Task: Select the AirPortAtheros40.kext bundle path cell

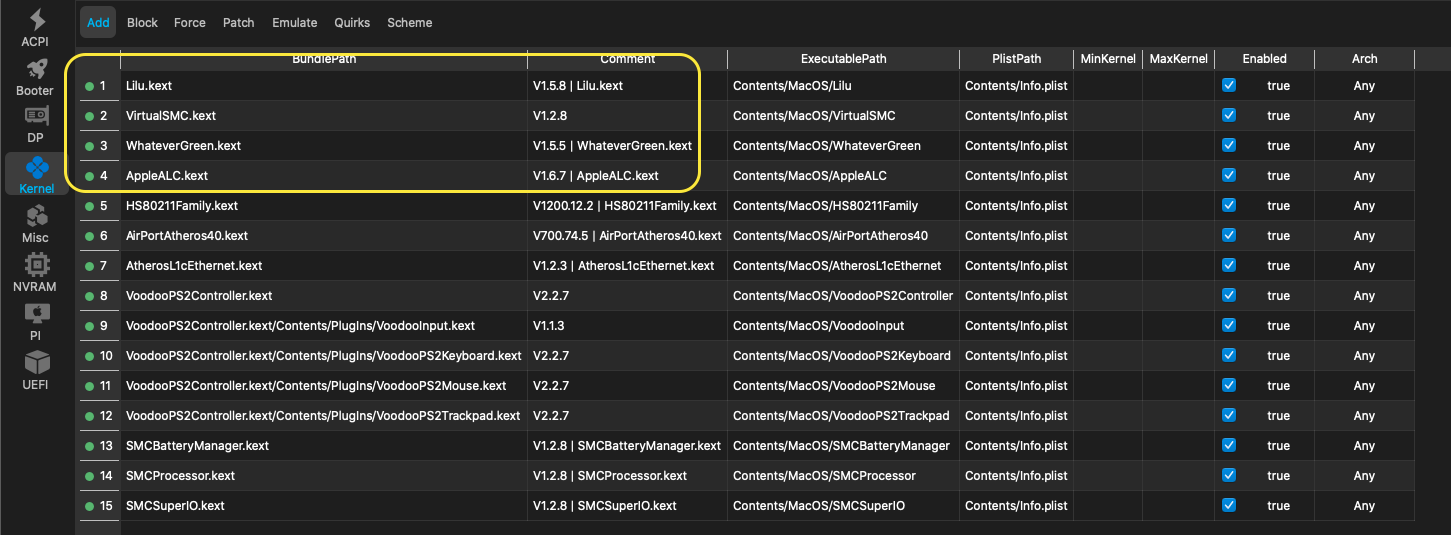Action: (x=324, y=236)
